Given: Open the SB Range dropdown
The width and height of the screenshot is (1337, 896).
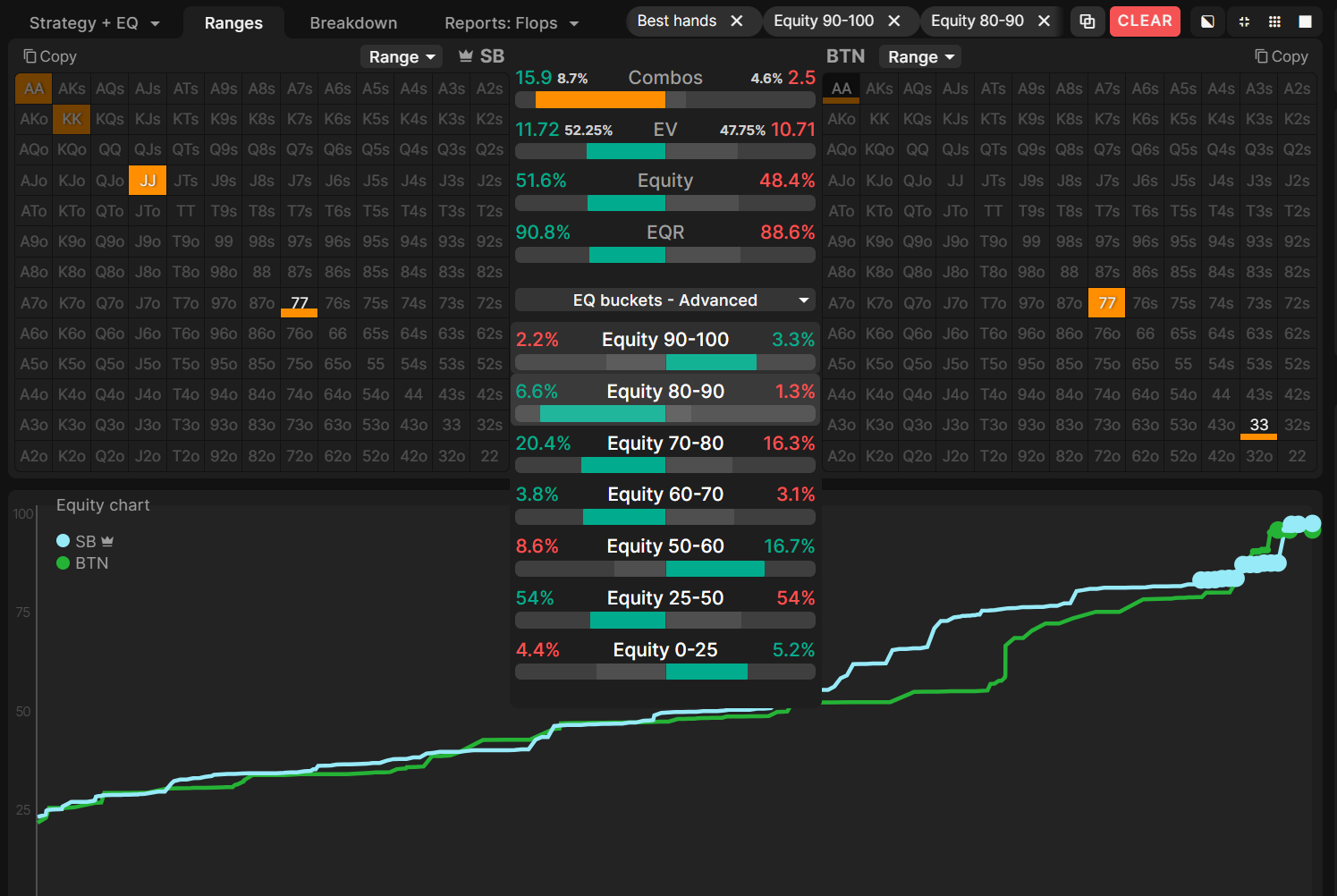Looking at the screenshot, I should click(402, 57).
